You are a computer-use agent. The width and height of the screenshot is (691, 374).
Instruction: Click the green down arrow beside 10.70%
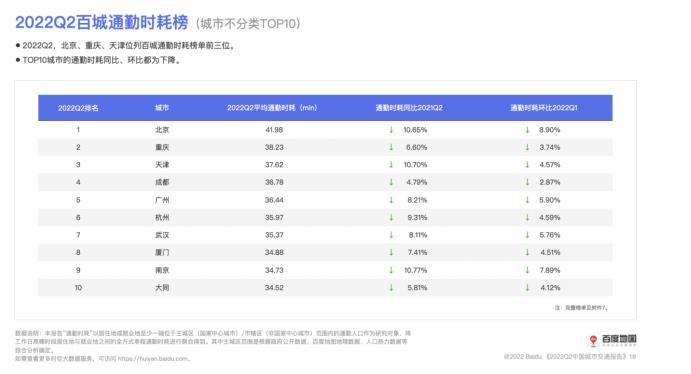(391, 165)
